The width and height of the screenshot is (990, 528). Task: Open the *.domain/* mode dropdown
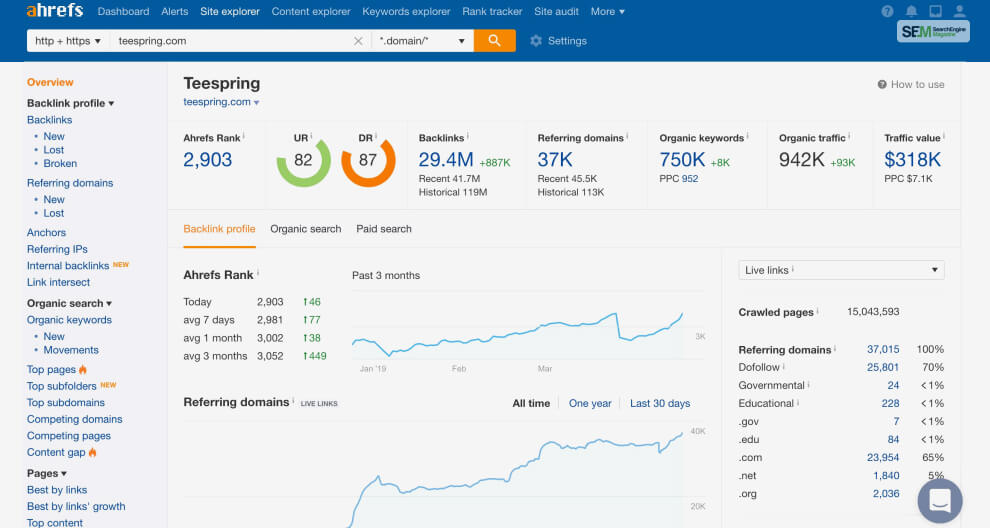click(422, 41)
